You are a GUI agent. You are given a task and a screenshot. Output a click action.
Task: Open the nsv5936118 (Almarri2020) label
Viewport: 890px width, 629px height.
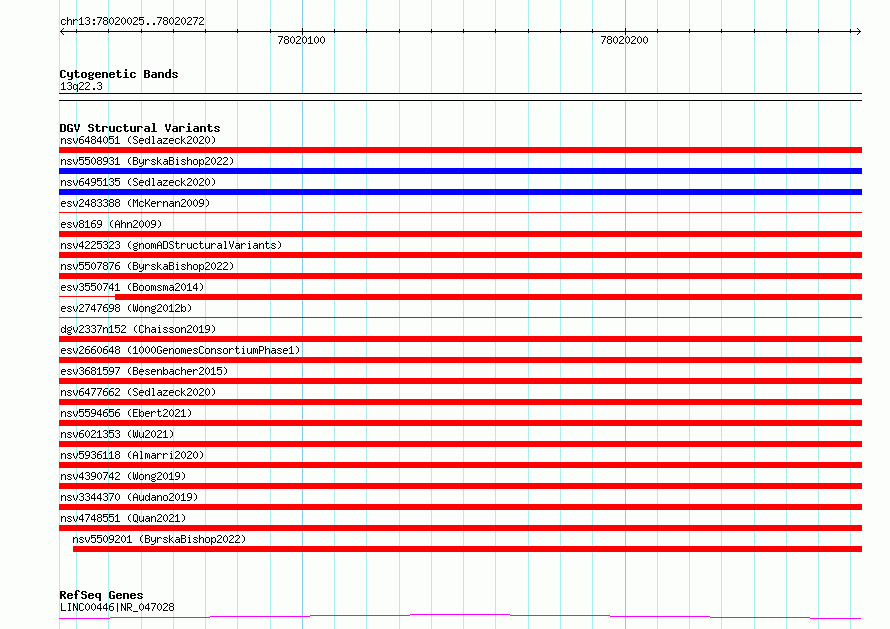[132, 455]
